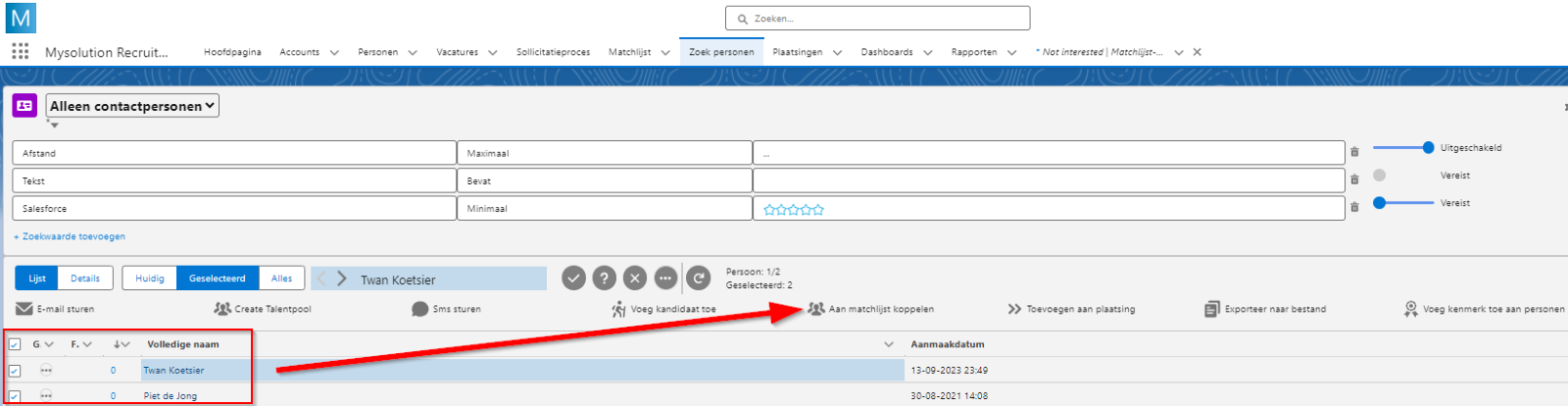The width and height of the screenshot is (1568, 406).
Task: Click Zoekwaarde toevoegen link
Action: pos(70,236)
